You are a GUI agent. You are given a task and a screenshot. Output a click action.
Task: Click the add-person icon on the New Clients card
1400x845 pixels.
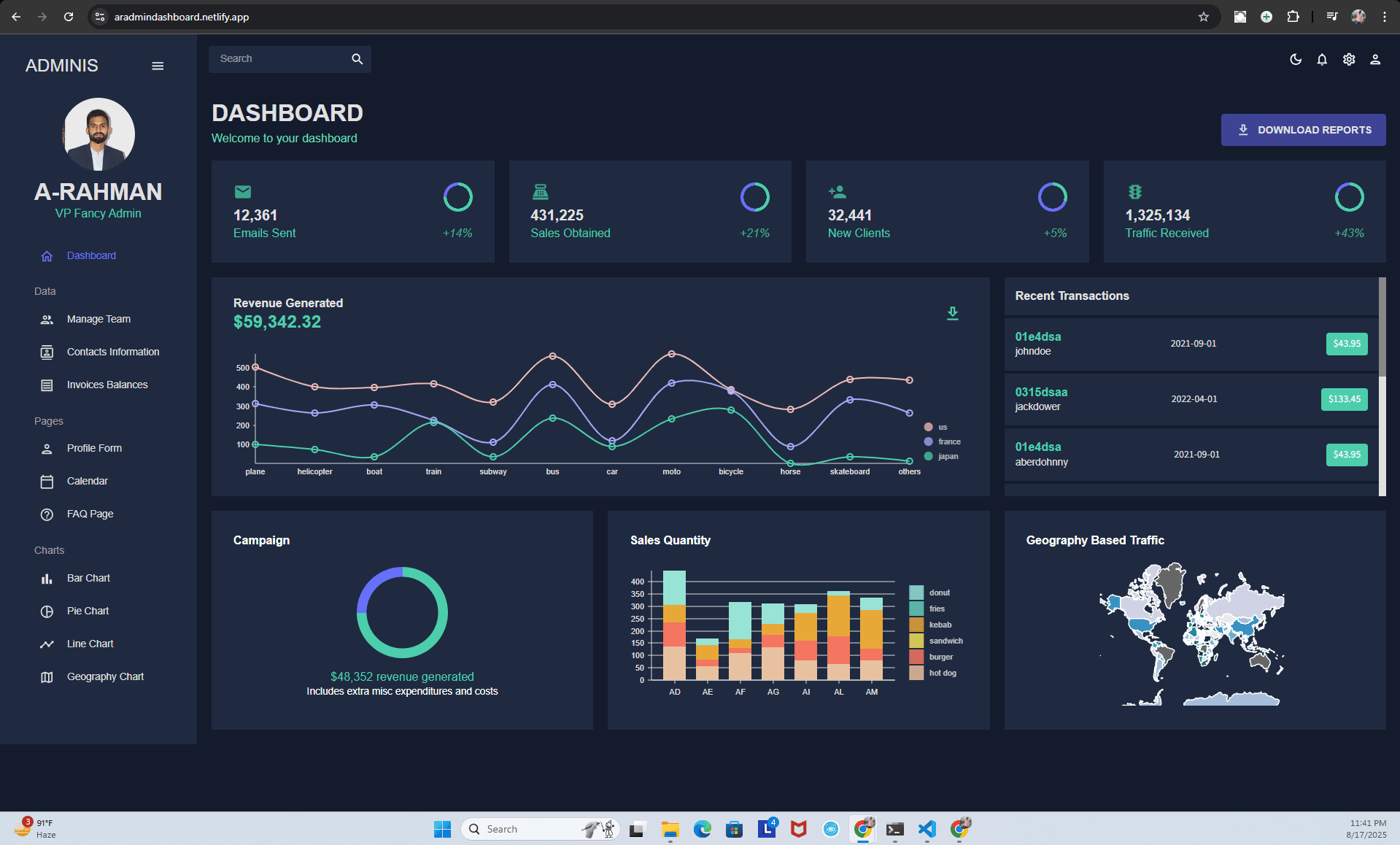(838, 192)
